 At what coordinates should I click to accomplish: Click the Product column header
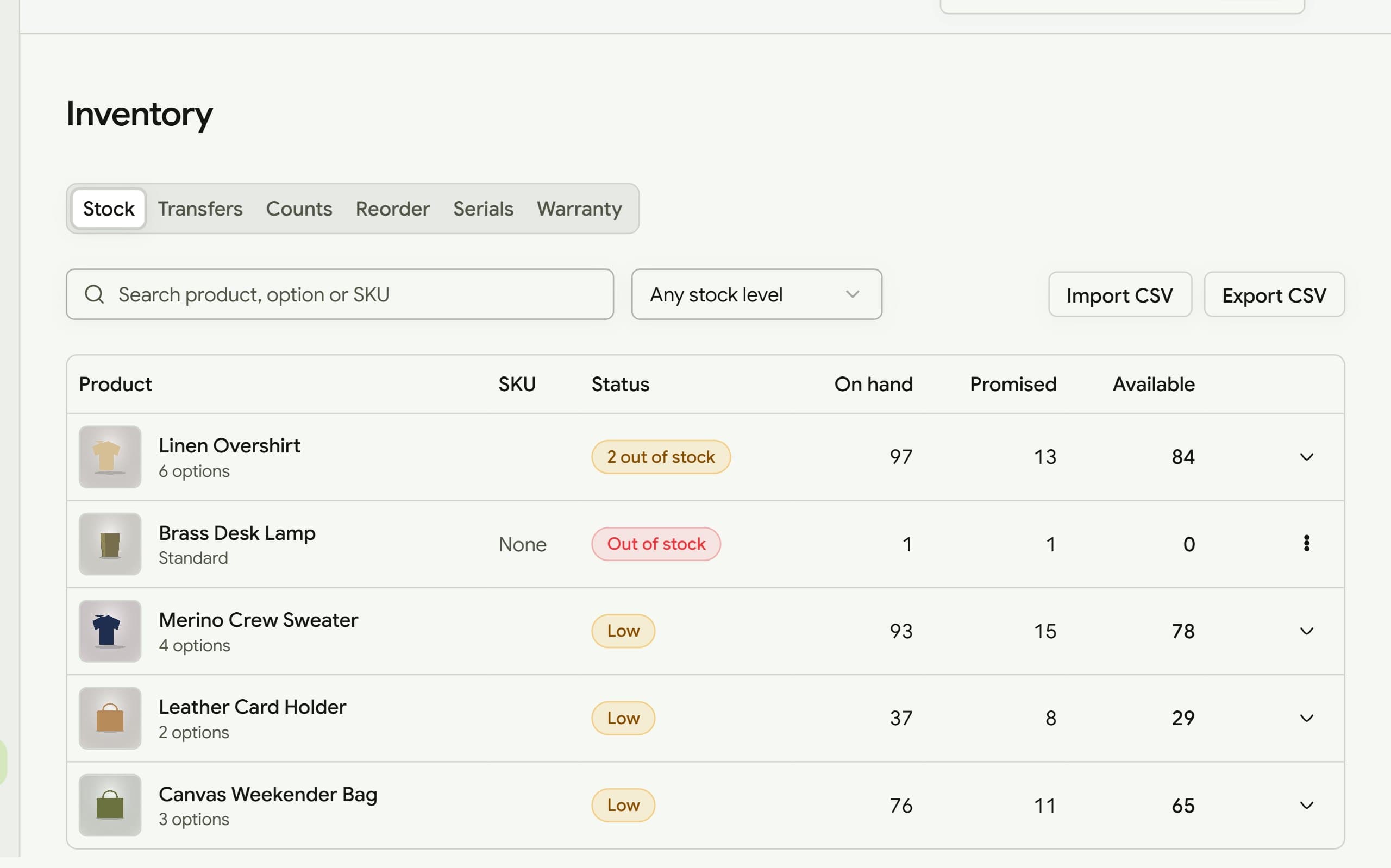pyautogui.click(x=115, y=384)
